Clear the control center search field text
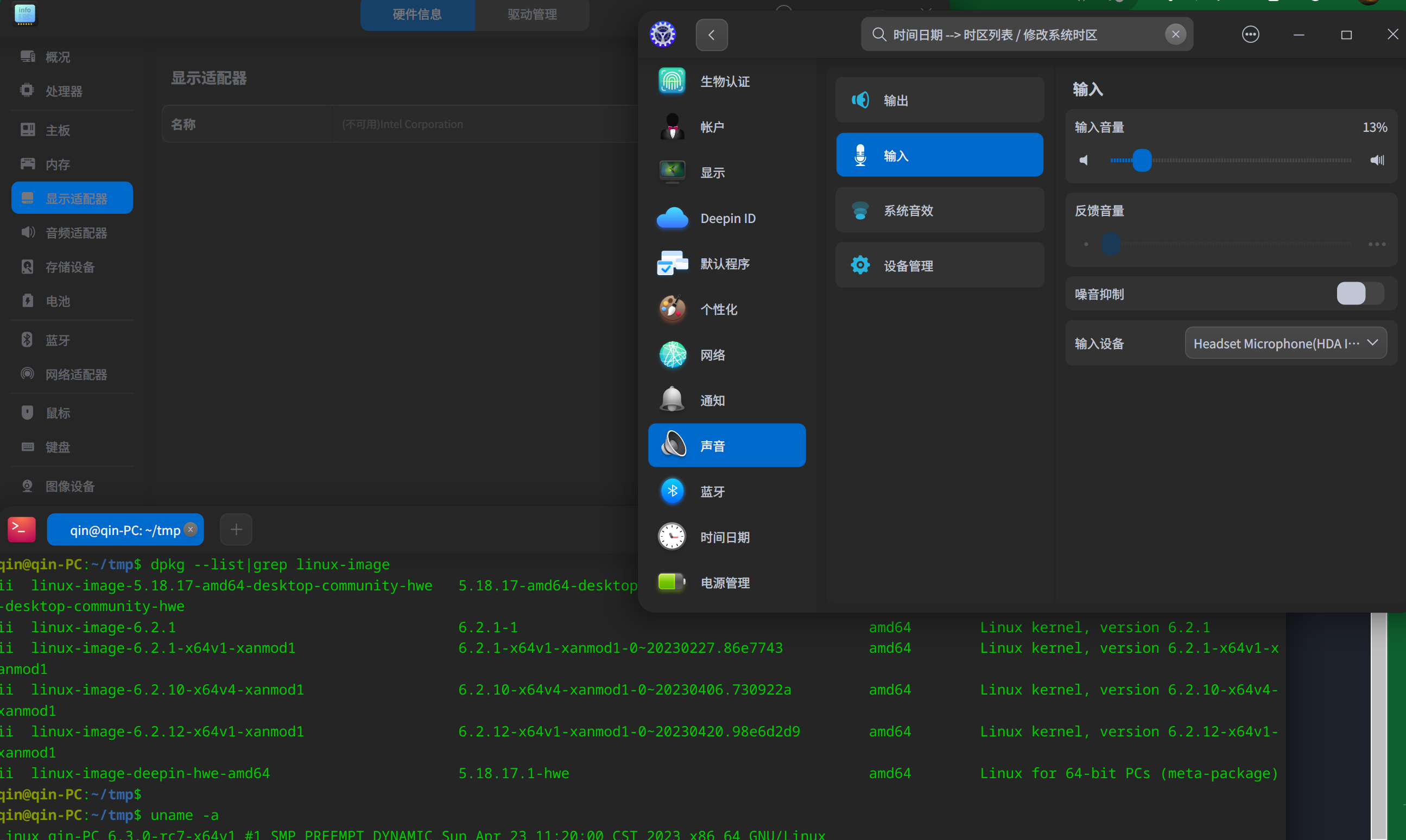This screenshot has height=840, width=1406. pyautogui.click(x=1175, y=35)
